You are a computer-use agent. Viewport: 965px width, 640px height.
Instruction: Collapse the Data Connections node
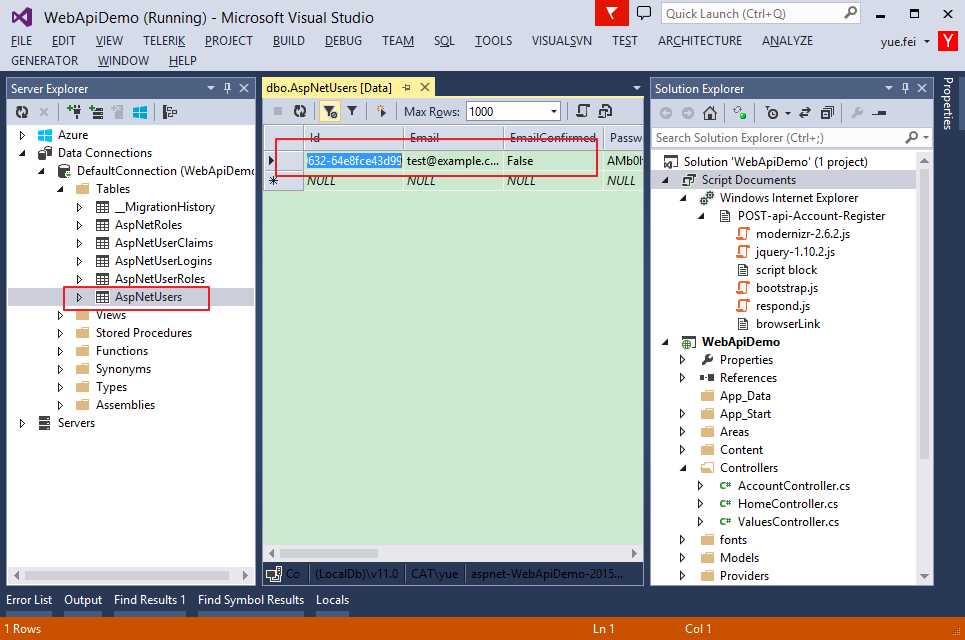(23, 153)
